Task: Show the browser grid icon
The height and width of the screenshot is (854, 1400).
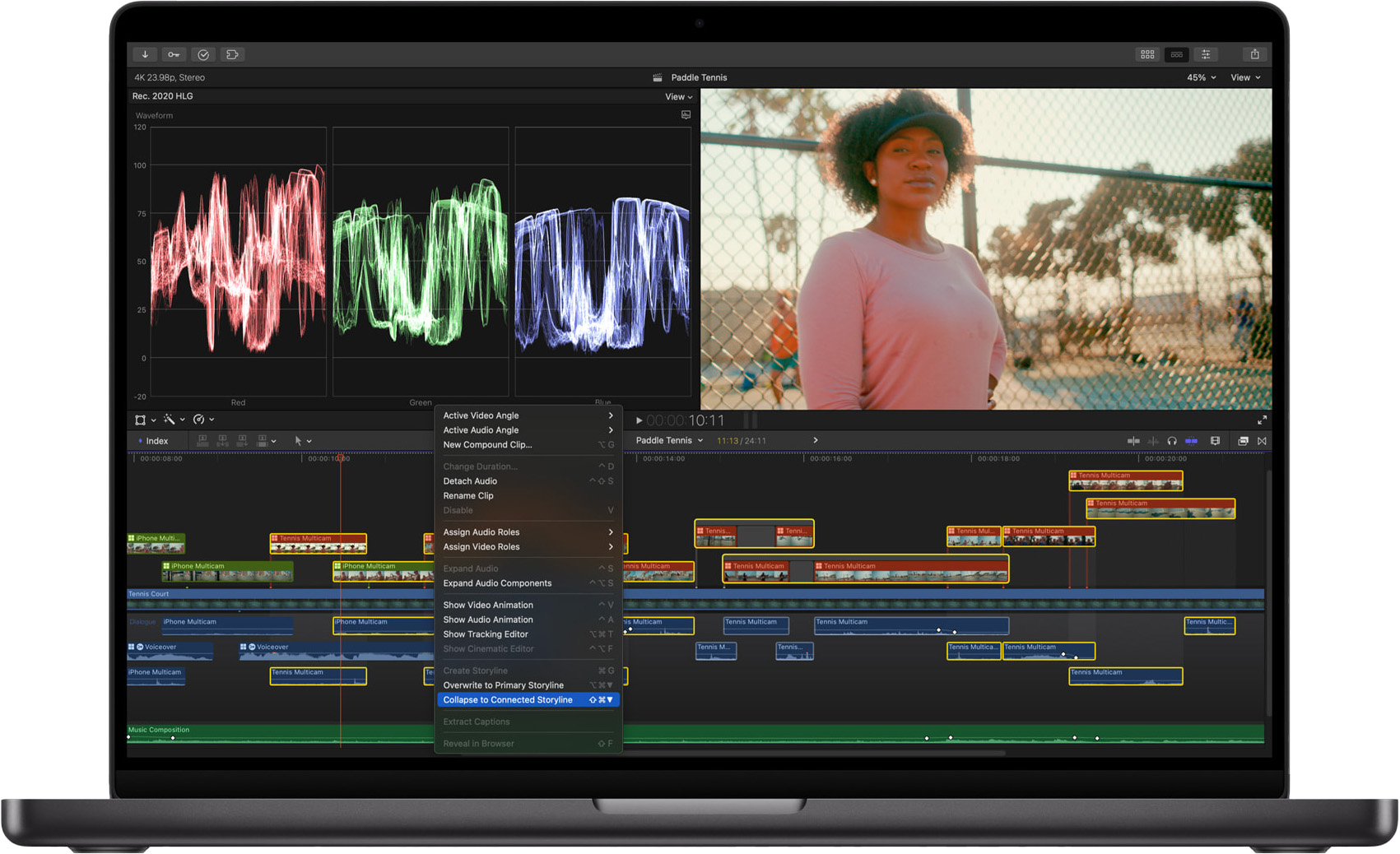Action: coord(1147,54)
